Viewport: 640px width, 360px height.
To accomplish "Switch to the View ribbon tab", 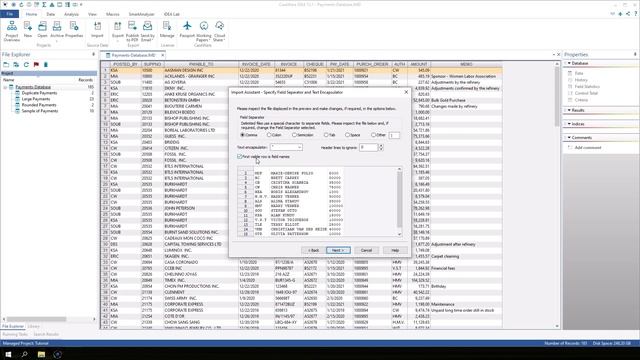I will (x=92, y=14).
